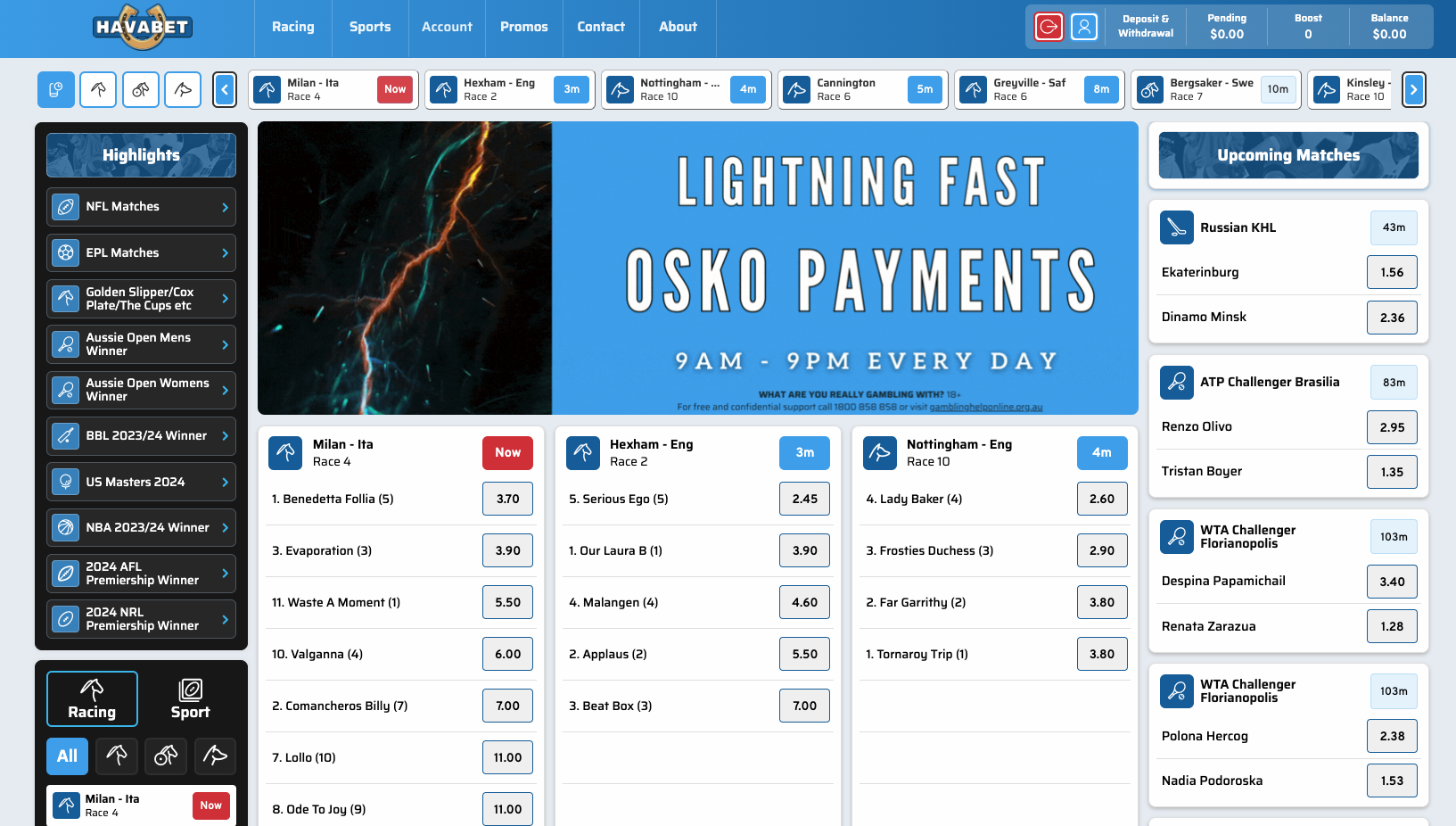This screenshot has width=1456, height=826.
Task: Click Deposit & Withdrawal
Action: pyautogui.click(x=1146, y=26)
